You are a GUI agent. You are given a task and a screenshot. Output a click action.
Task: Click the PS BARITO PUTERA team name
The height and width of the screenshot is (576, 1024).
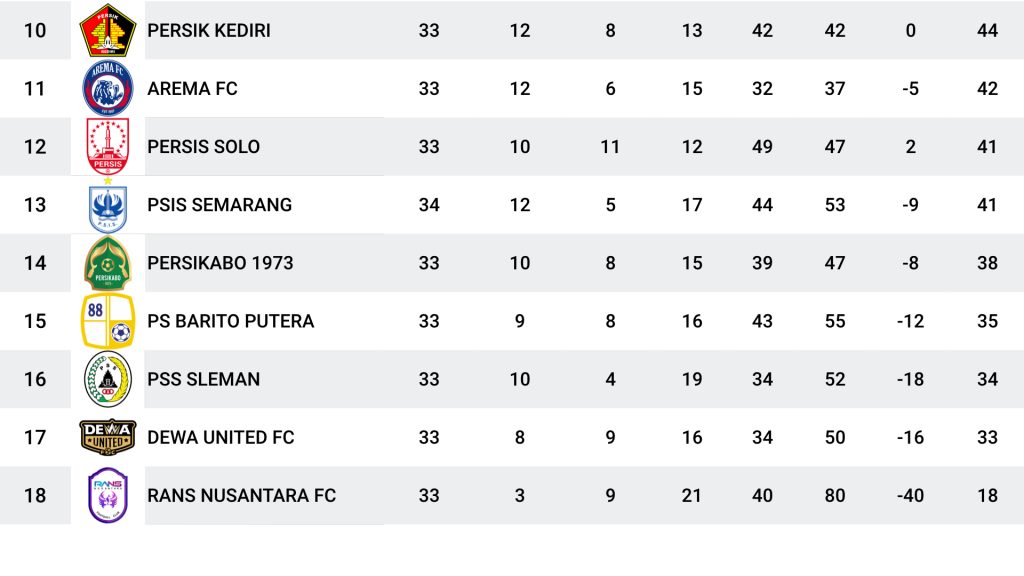coord(231,321)
